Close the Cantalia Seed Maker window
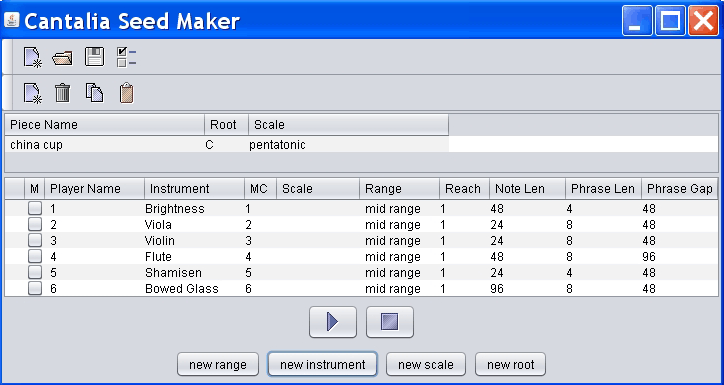 click(x=704, y=20)
